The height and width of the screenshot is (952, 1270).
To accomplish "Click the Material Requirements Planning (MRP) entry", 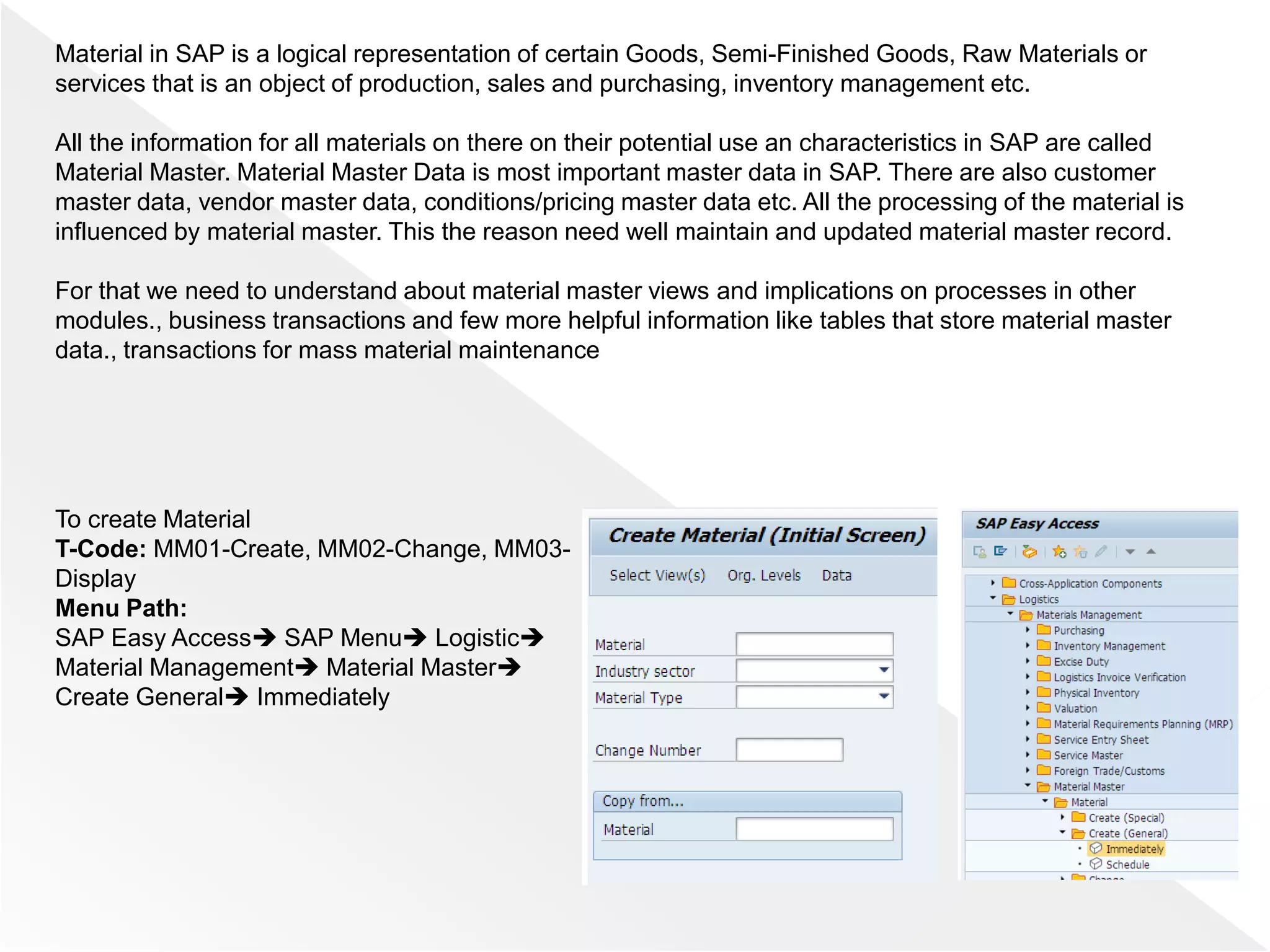I will click(x=1143, y=724).
